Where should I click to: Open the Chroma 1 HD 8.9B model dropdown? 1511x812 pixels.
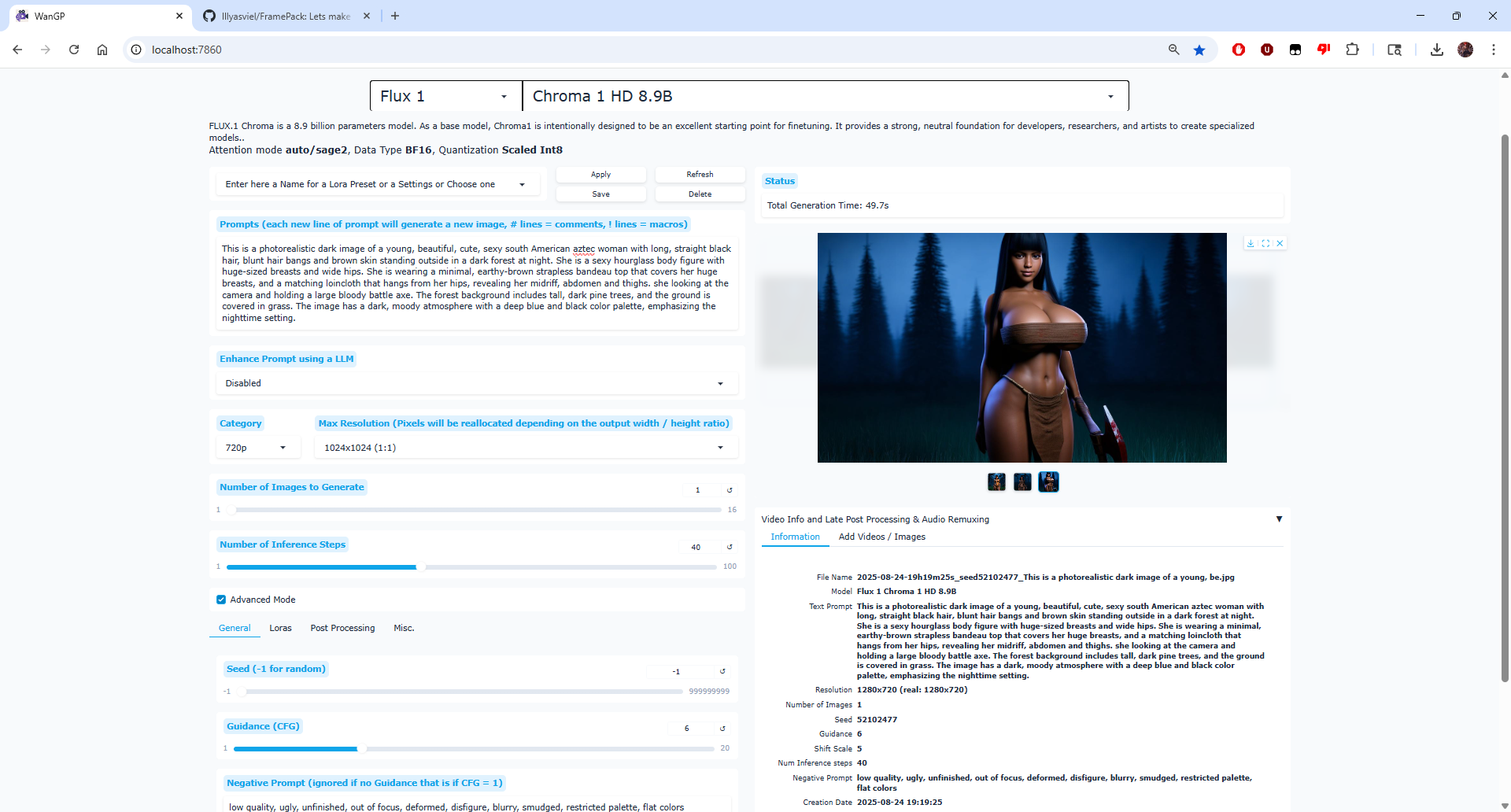[826, 96]
